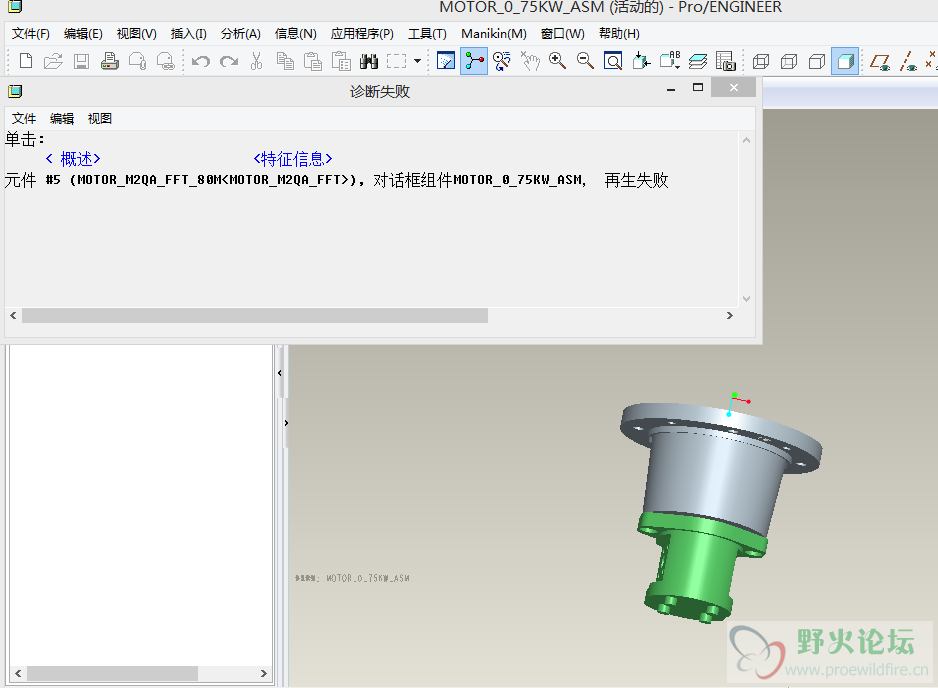The width and height of the screenshot is (938, 688).
Task: Open 窗口(W) main menu
Action: click(562, 34)
